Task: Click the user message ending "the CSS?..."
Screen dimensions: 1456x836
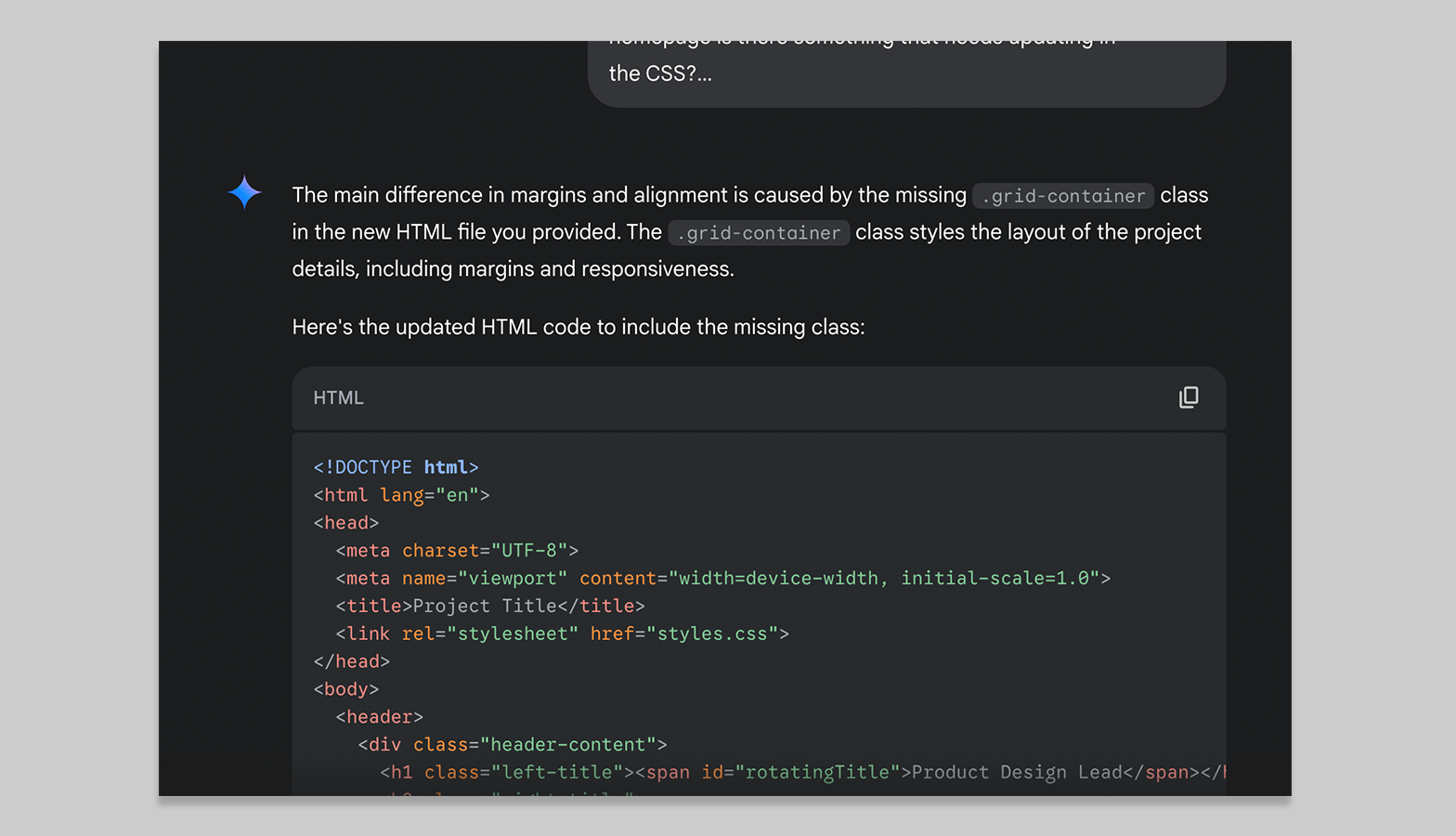Action: (x=659, y=73)
